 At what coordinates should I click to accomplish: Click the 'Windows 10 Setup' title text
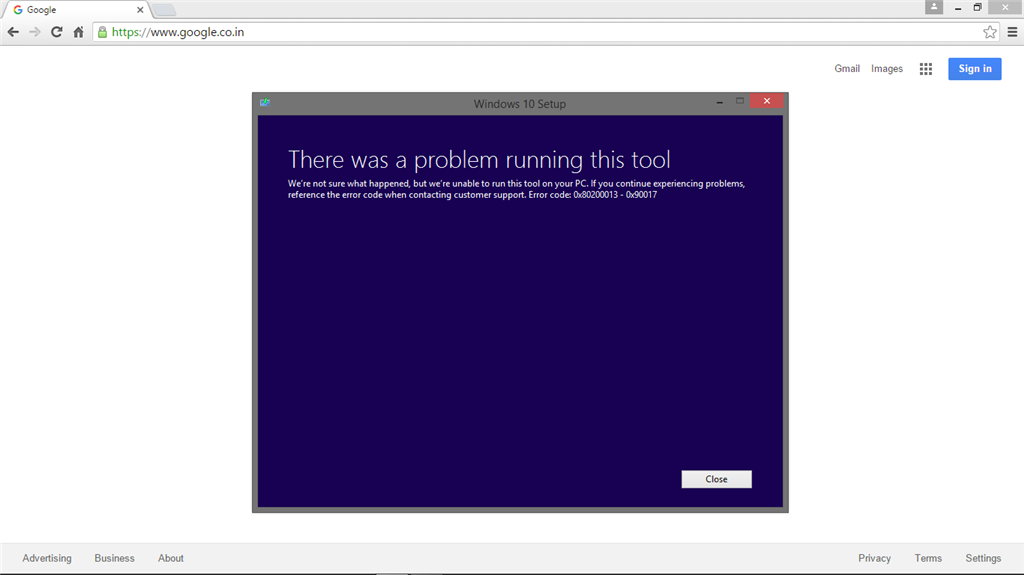[520, 104]
